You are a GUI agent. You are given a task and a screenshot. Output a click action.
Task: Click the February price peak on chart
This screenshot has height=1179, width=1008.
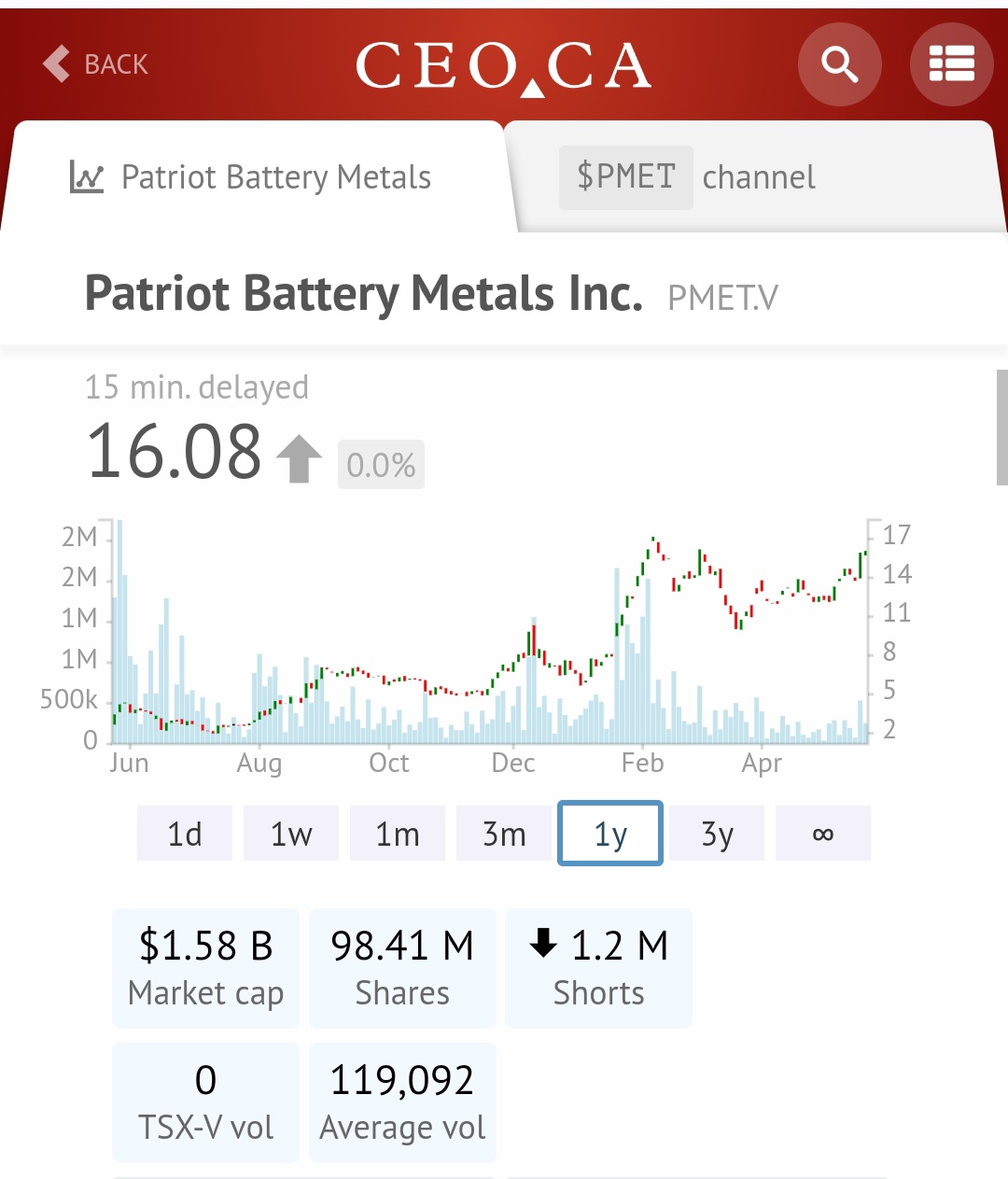coord(653,540)
